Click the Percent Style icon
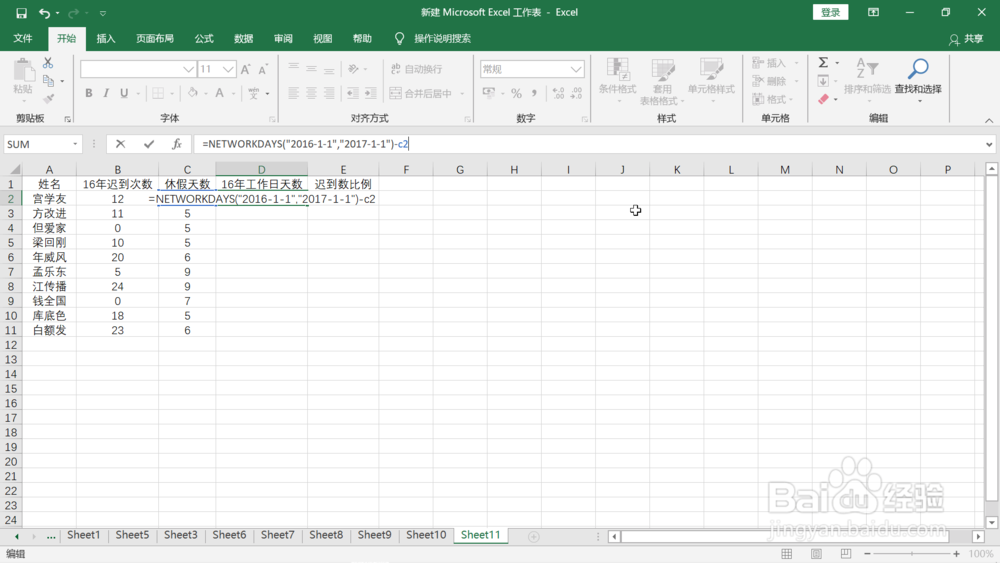1000x563 pixels. 516,93
